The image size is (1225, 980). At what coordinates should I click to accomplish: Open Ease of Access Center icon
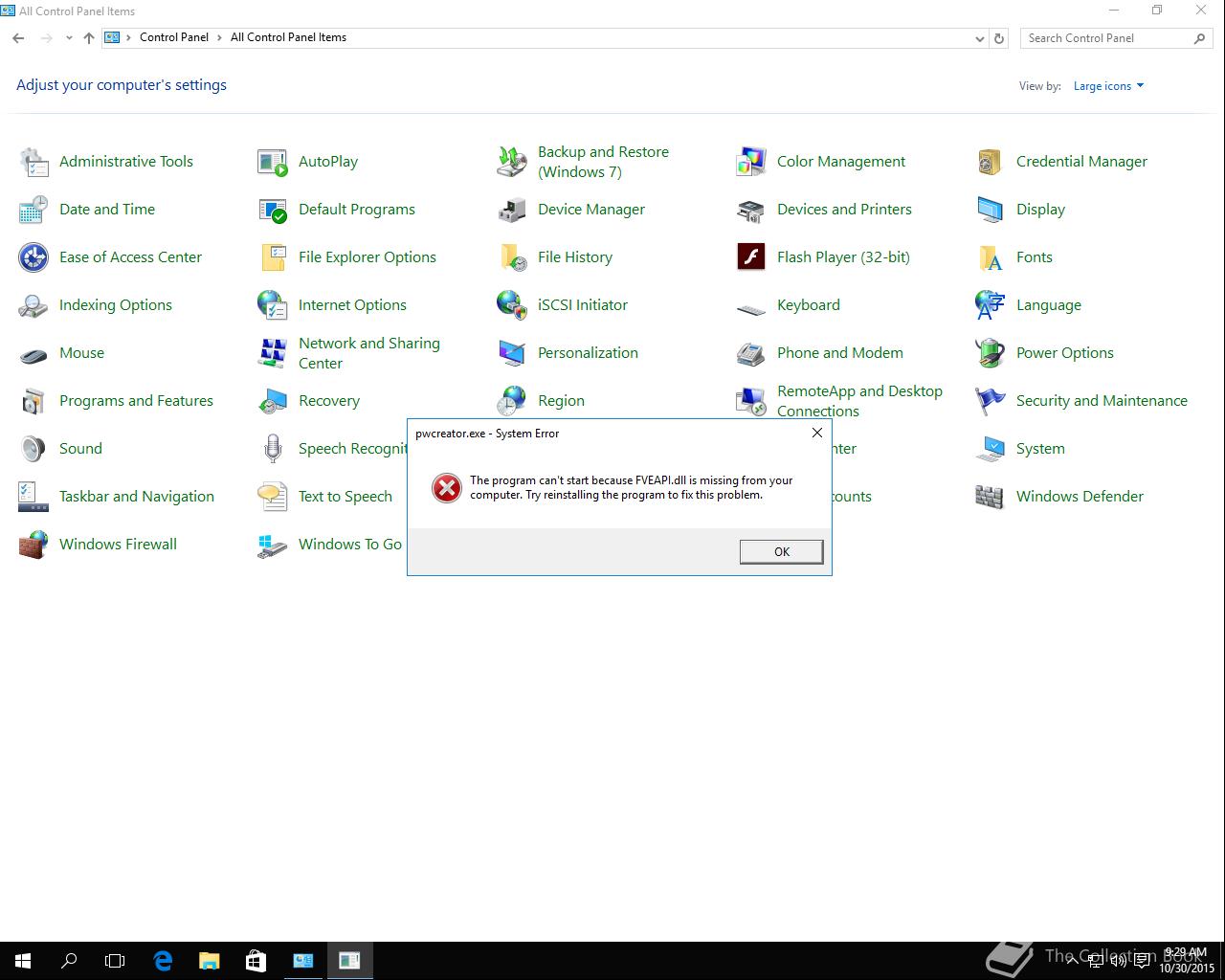(34, 257)
